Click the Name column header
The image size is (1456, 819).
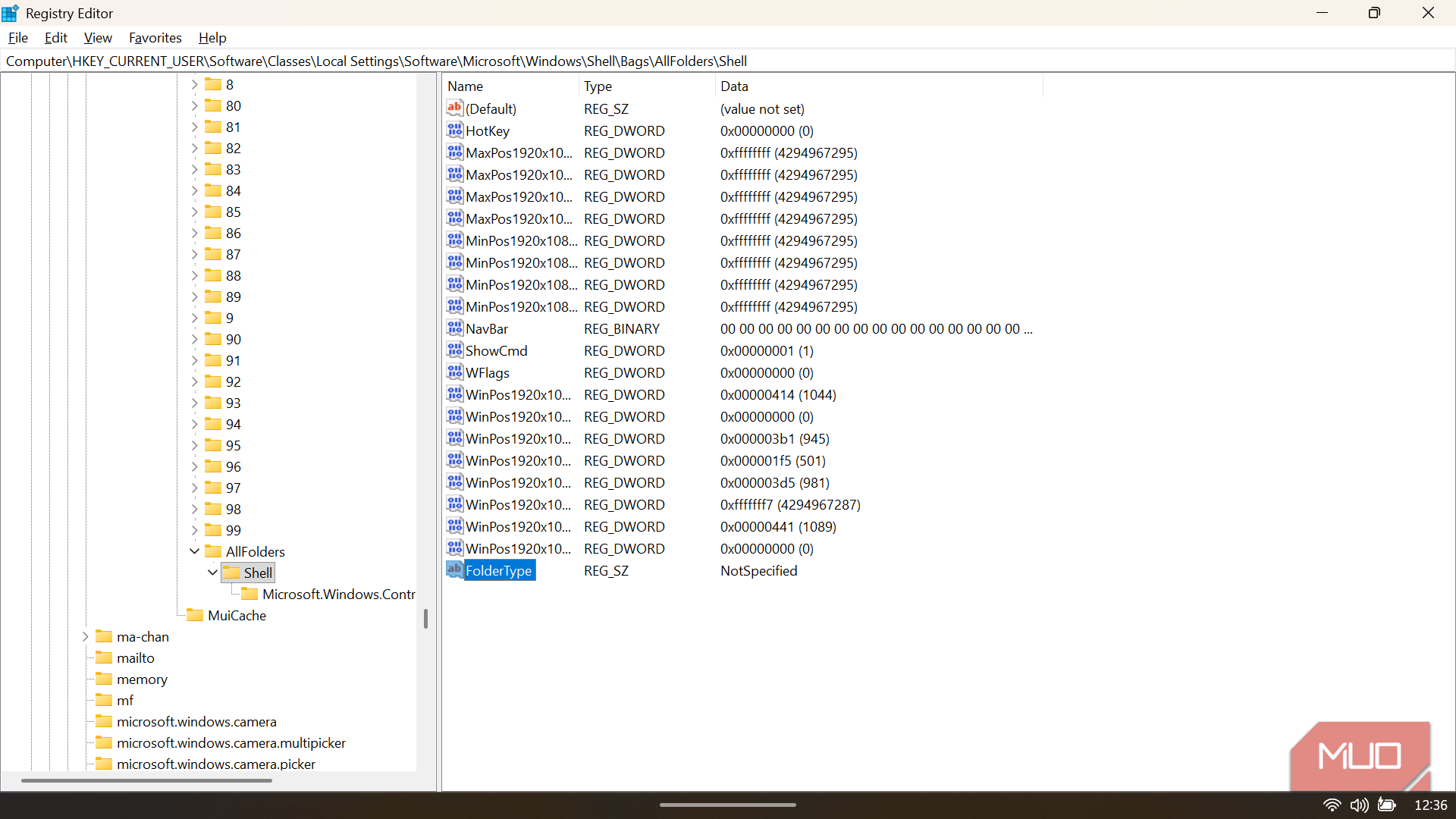510,86
